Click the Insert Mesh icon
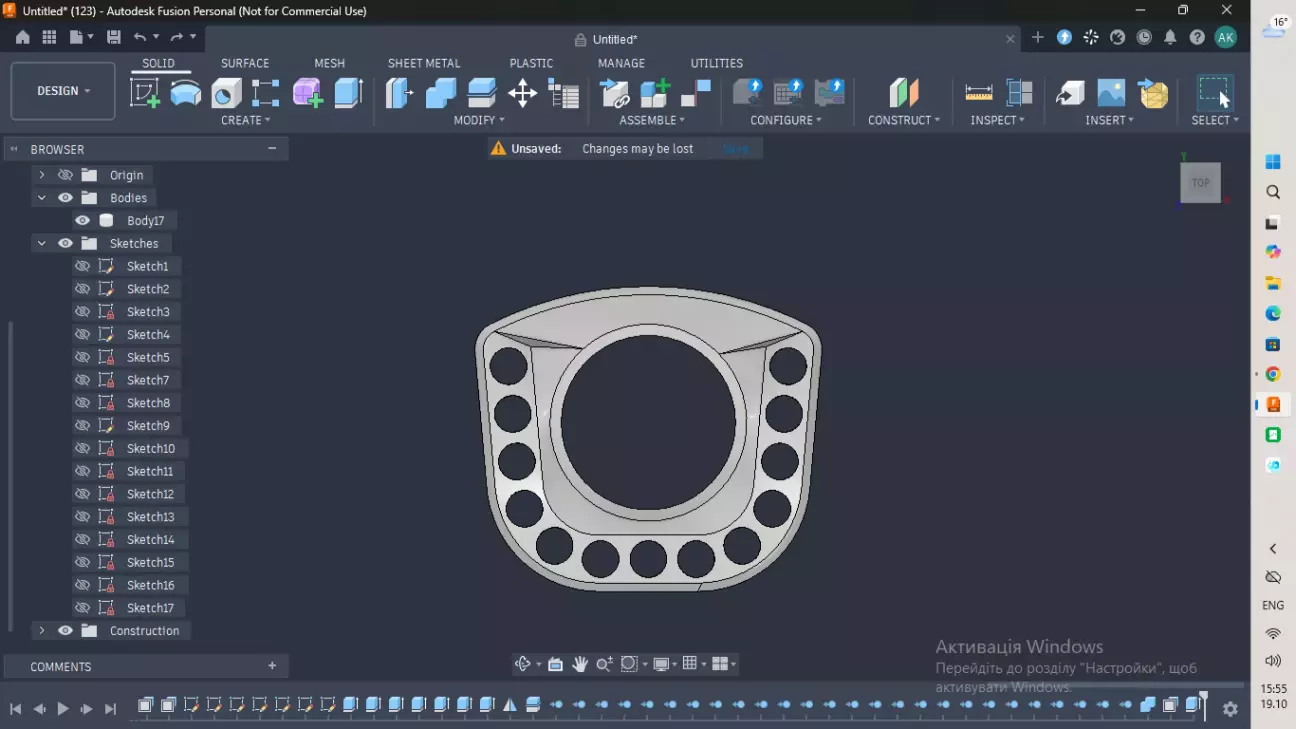The height and width of the screenshot is (729, 1296). 1153,93
